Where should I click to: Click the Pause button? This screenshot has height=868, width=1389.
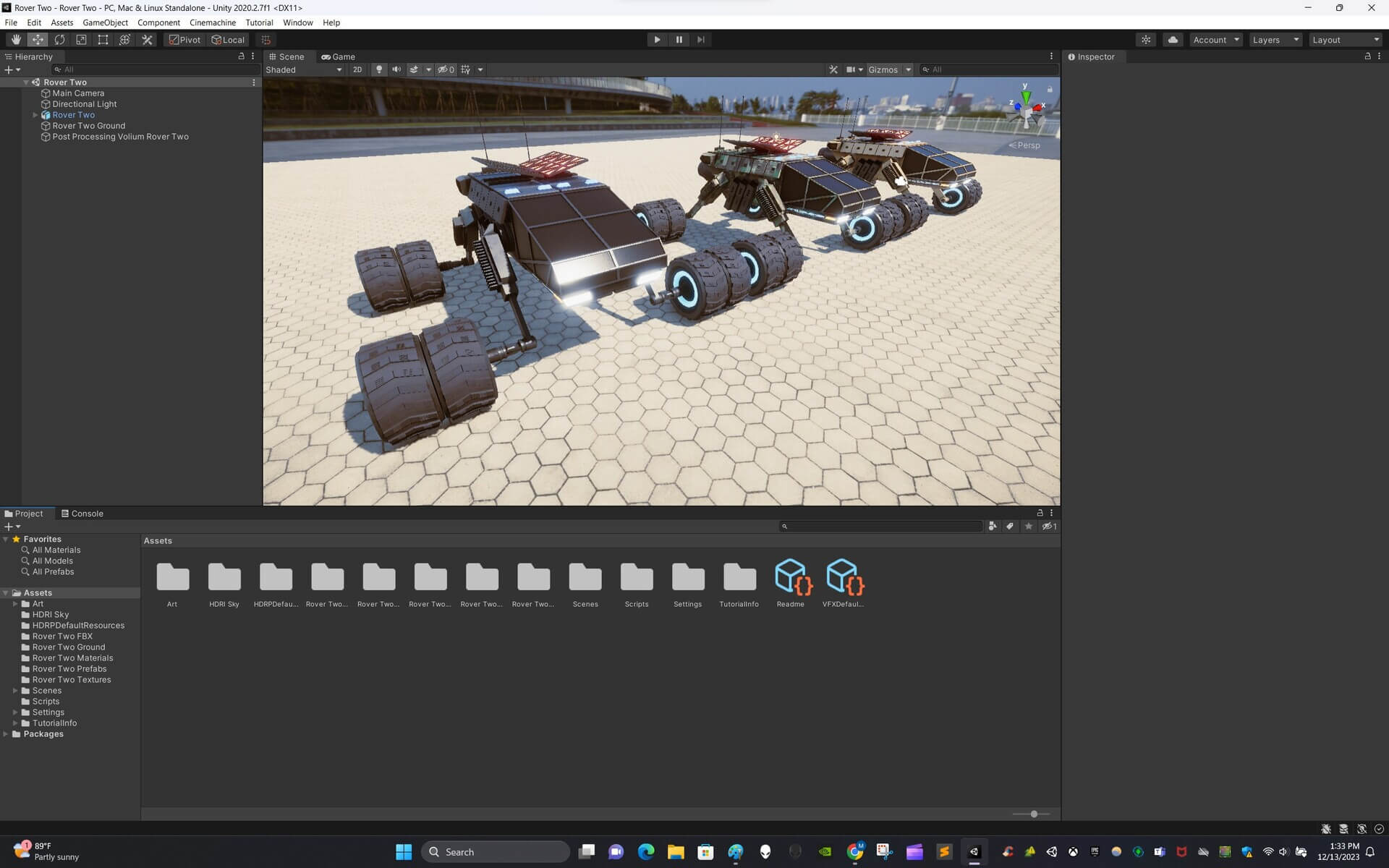tap(679, 40)
